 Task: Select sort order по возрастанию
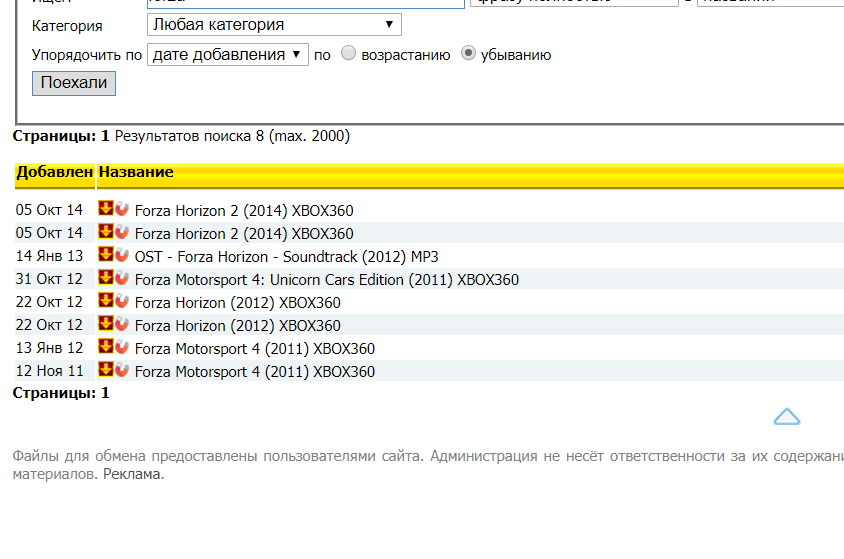coord(348,53)
